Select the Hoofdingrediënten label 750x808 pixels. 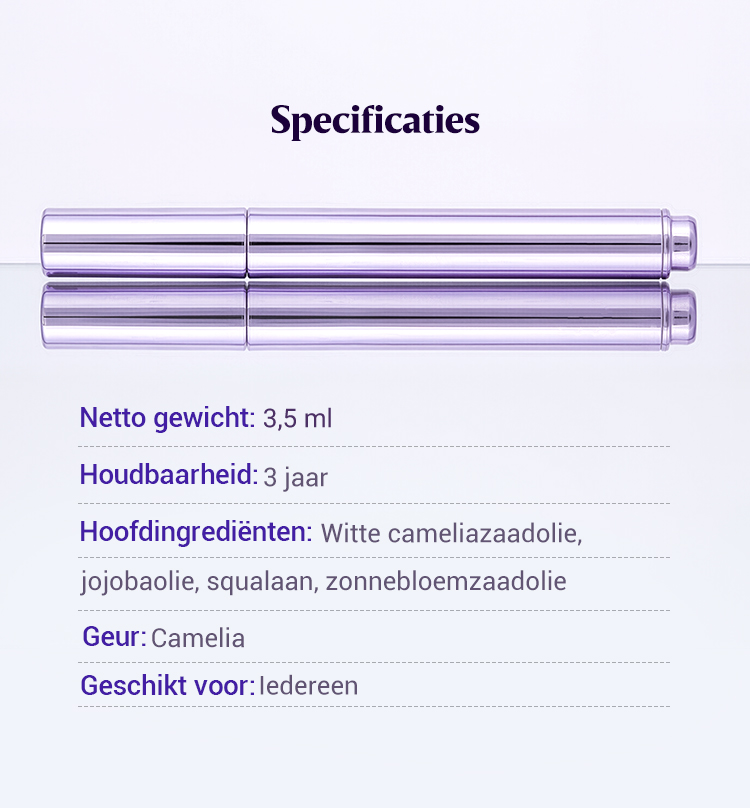[196, 532]
